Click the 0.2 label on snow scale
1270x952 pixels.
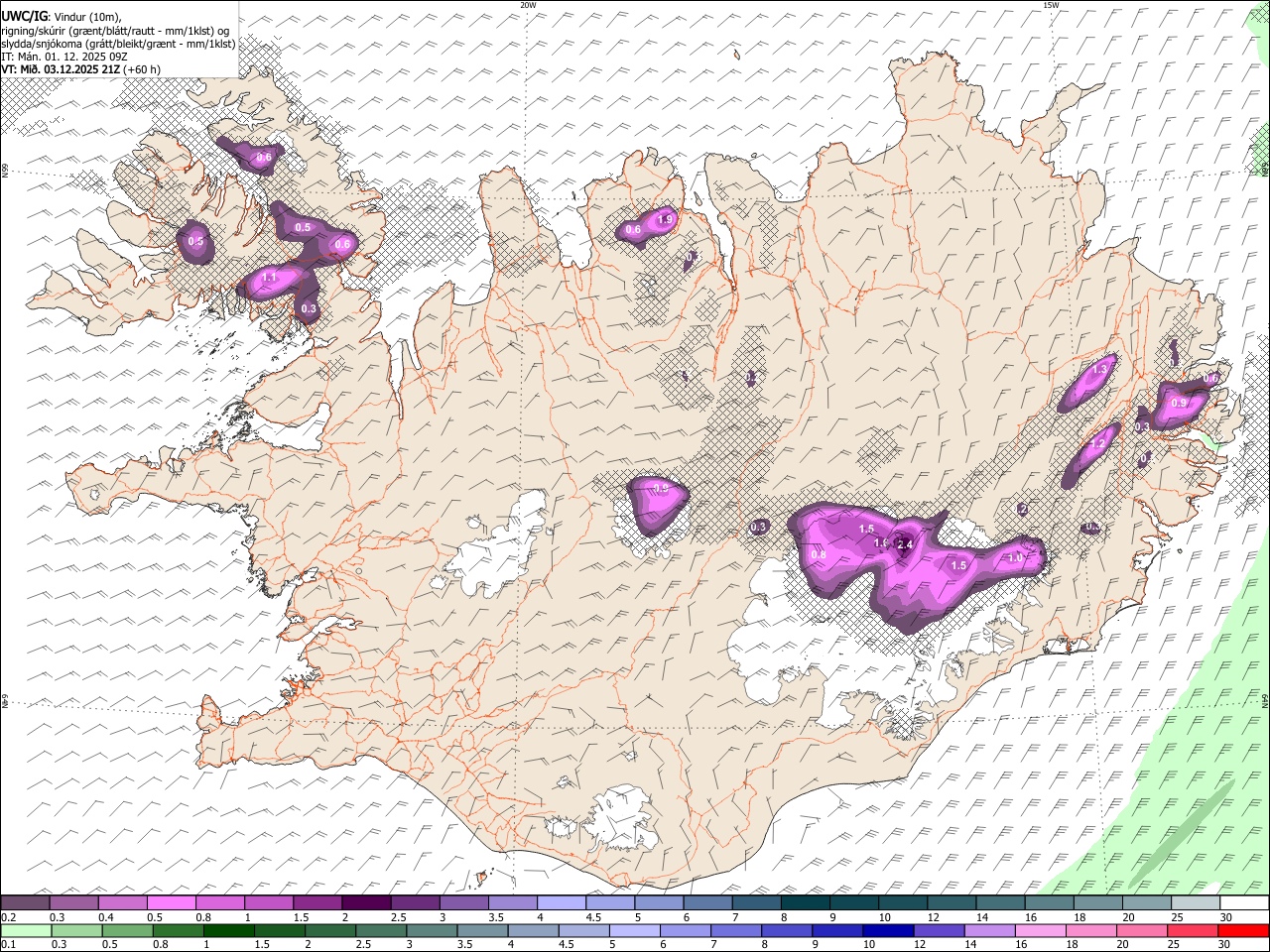pyautogui.click(x=8, y=917)
